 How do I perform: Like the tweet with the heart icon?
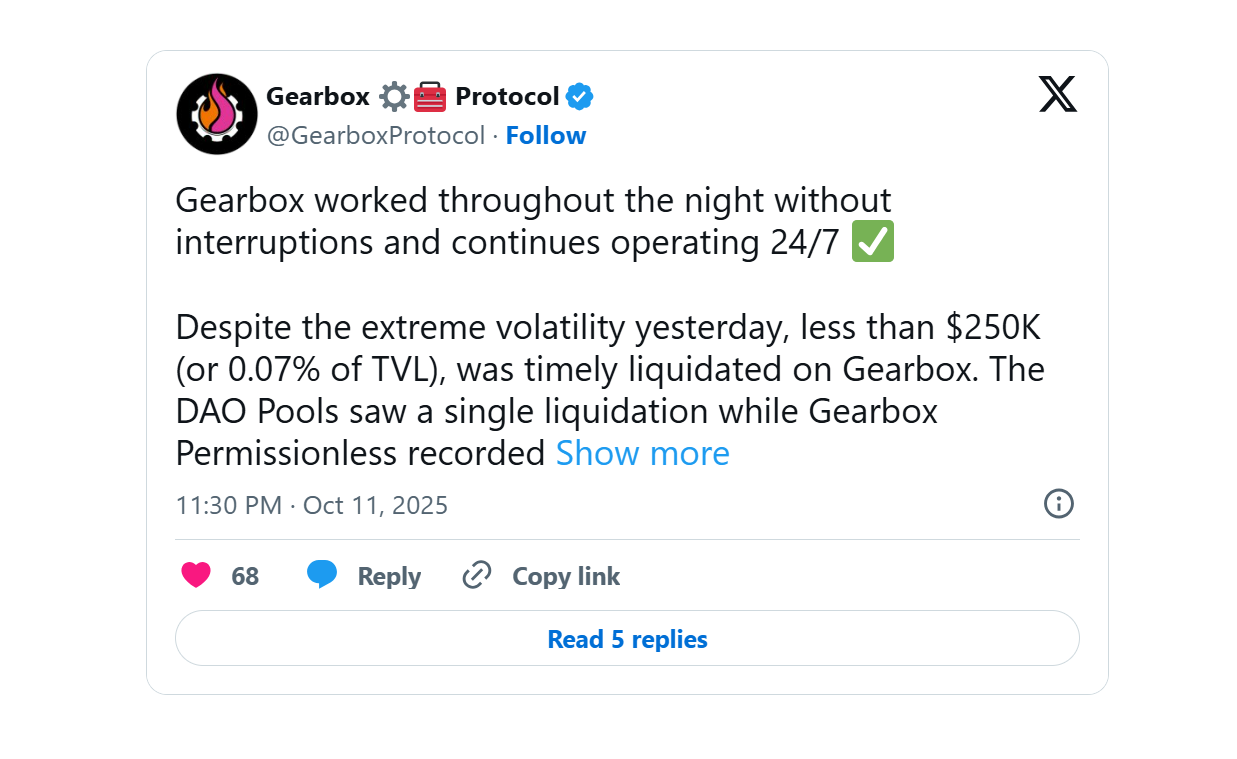tap(196, 576)
